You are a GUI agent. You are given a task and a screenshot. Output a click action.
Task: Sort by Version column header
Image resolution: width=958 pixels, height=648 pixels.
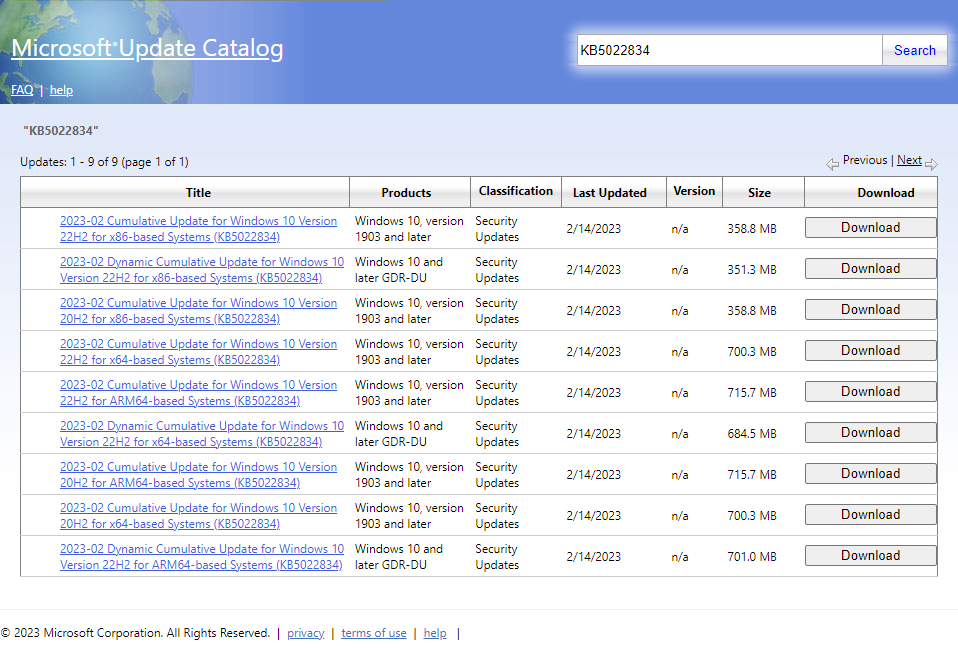(x=694, y=191)
